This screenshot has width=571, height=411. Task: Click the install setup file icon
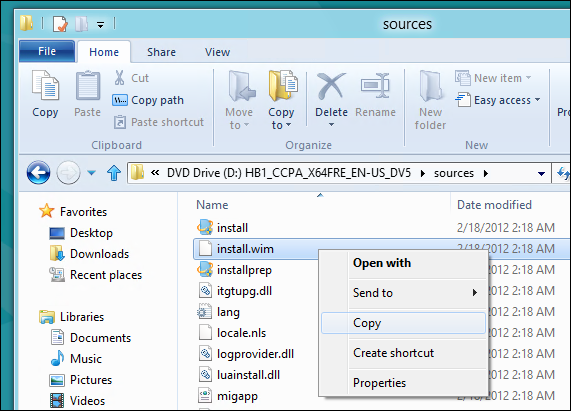[205, 228]
